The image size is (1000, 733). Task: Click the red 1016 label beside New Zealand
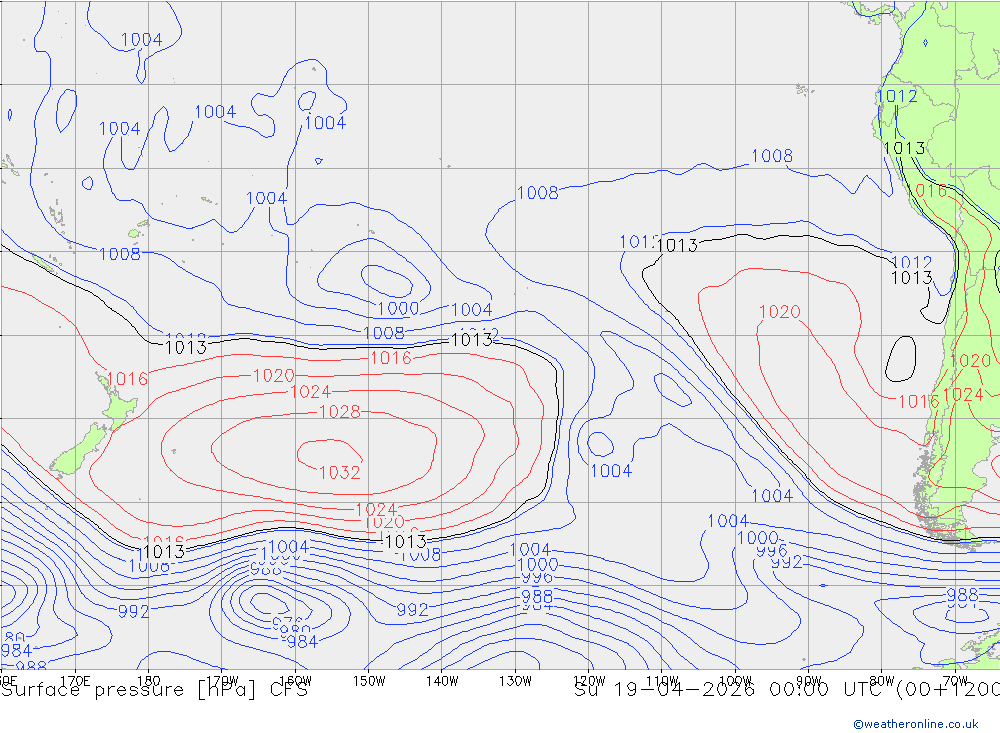(x=127, y=379)
